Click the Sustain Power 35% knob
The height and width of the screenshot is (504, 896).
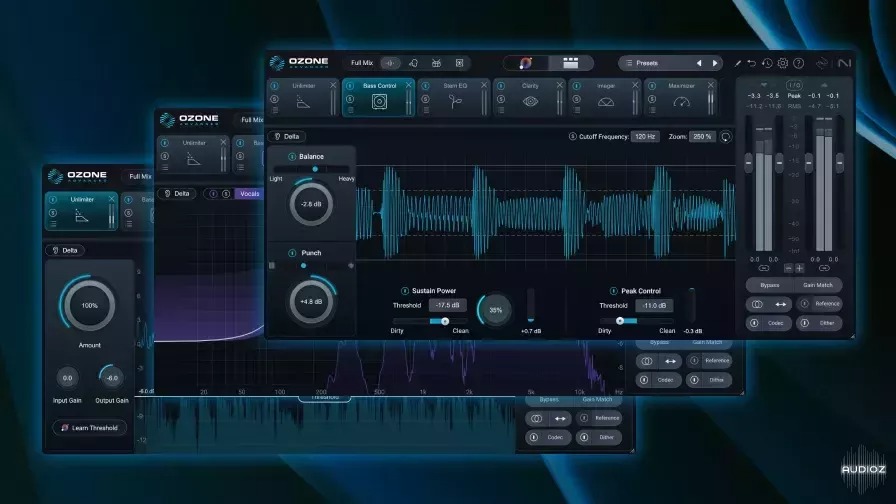(495, 310)
